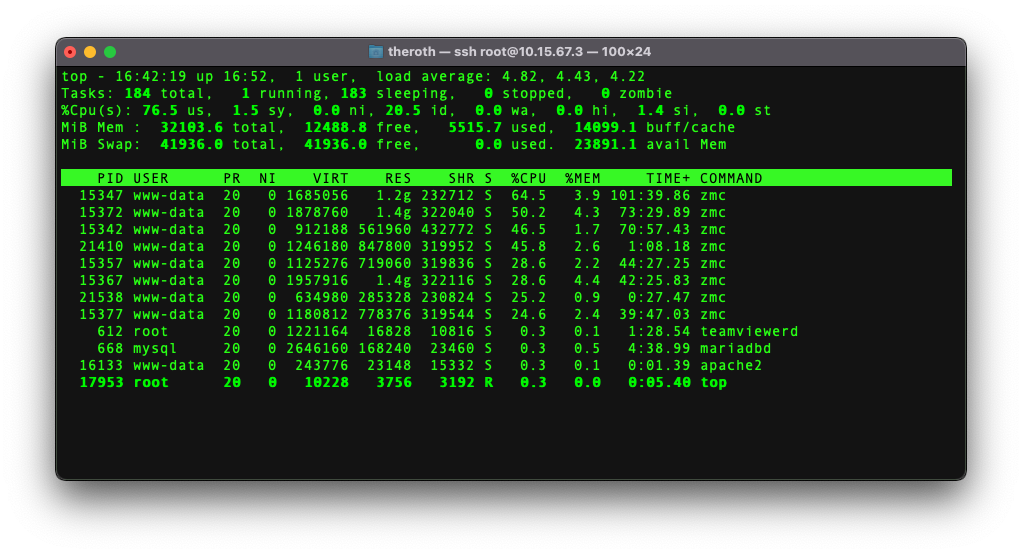Viewport: 1022px width, 554px height.
Task: Click PID 15347 in process list
Action: point(101,196)
